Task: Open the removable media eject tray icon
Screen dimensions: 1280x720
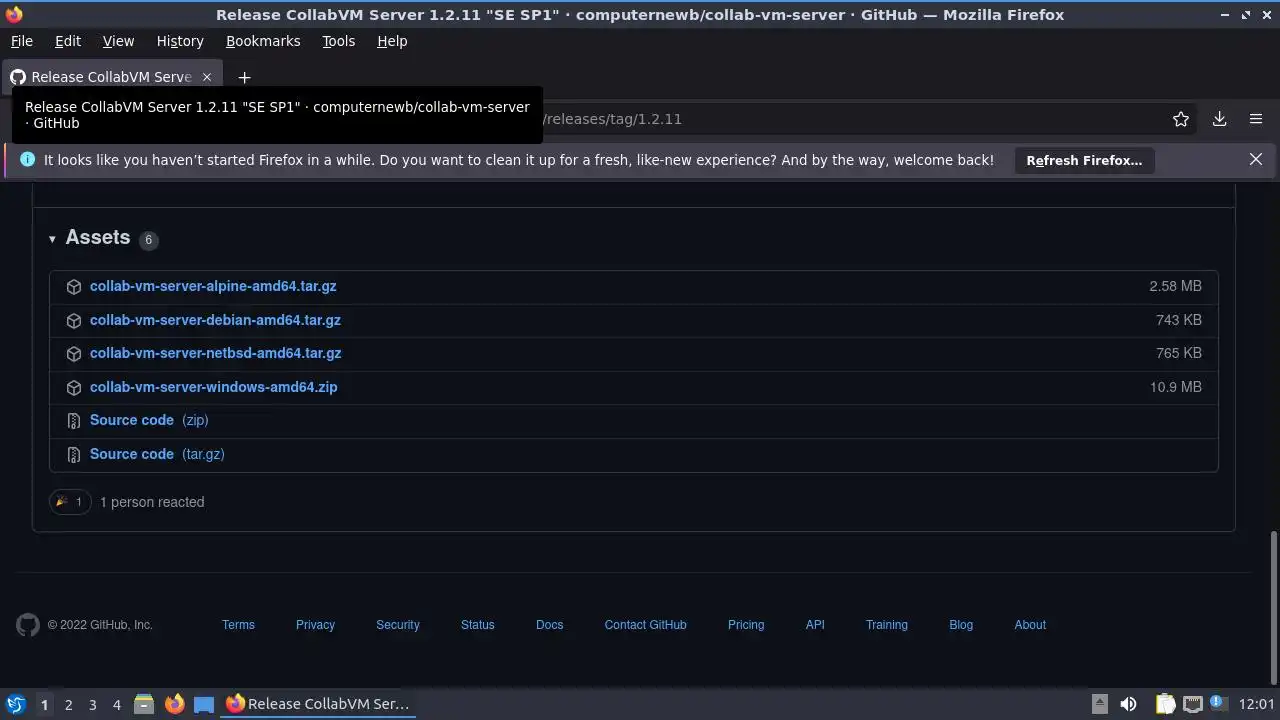Action: pos(1099,704)
